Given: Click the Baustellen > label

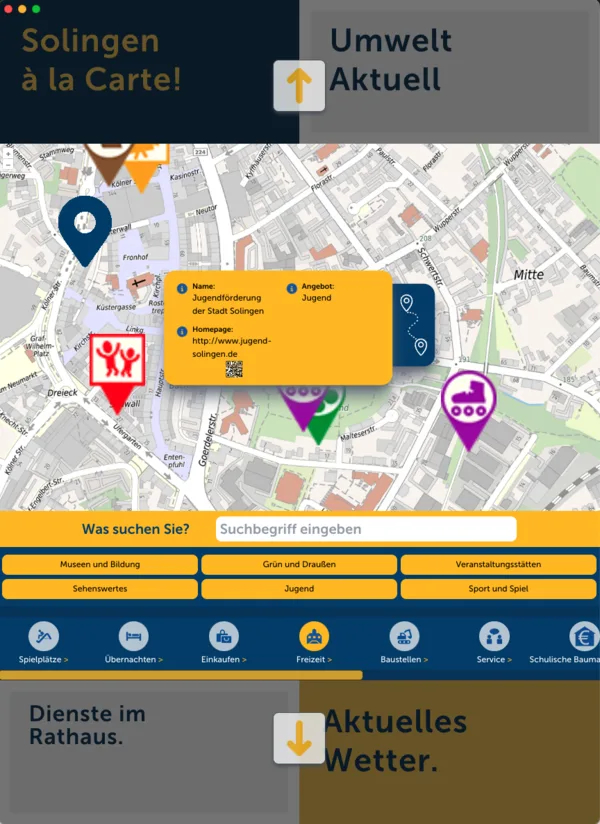Looking at the screenshot, I should (x=404, y=660).
